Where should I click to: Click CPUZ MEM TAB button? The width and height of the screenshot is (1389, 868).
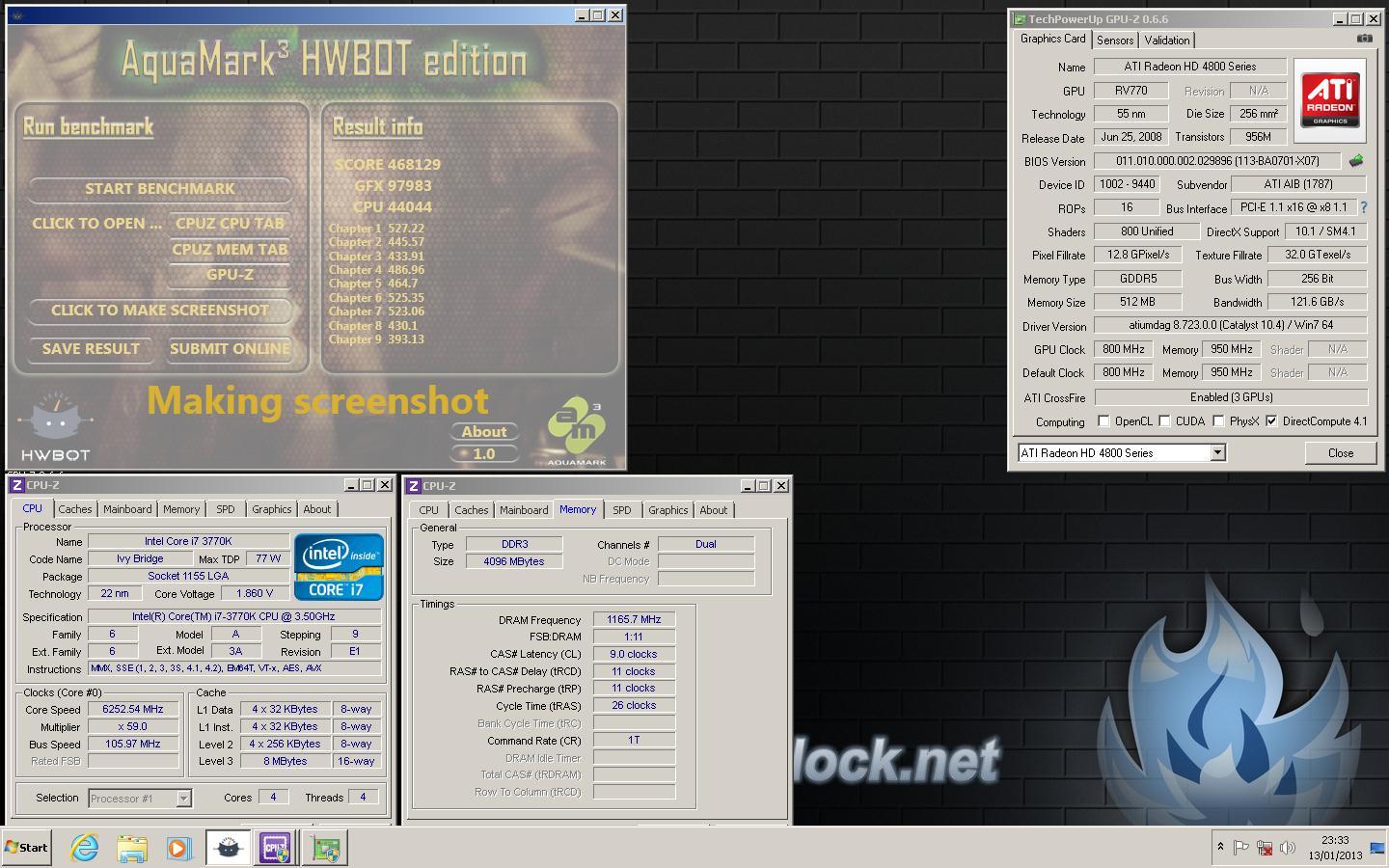point(230,249)
